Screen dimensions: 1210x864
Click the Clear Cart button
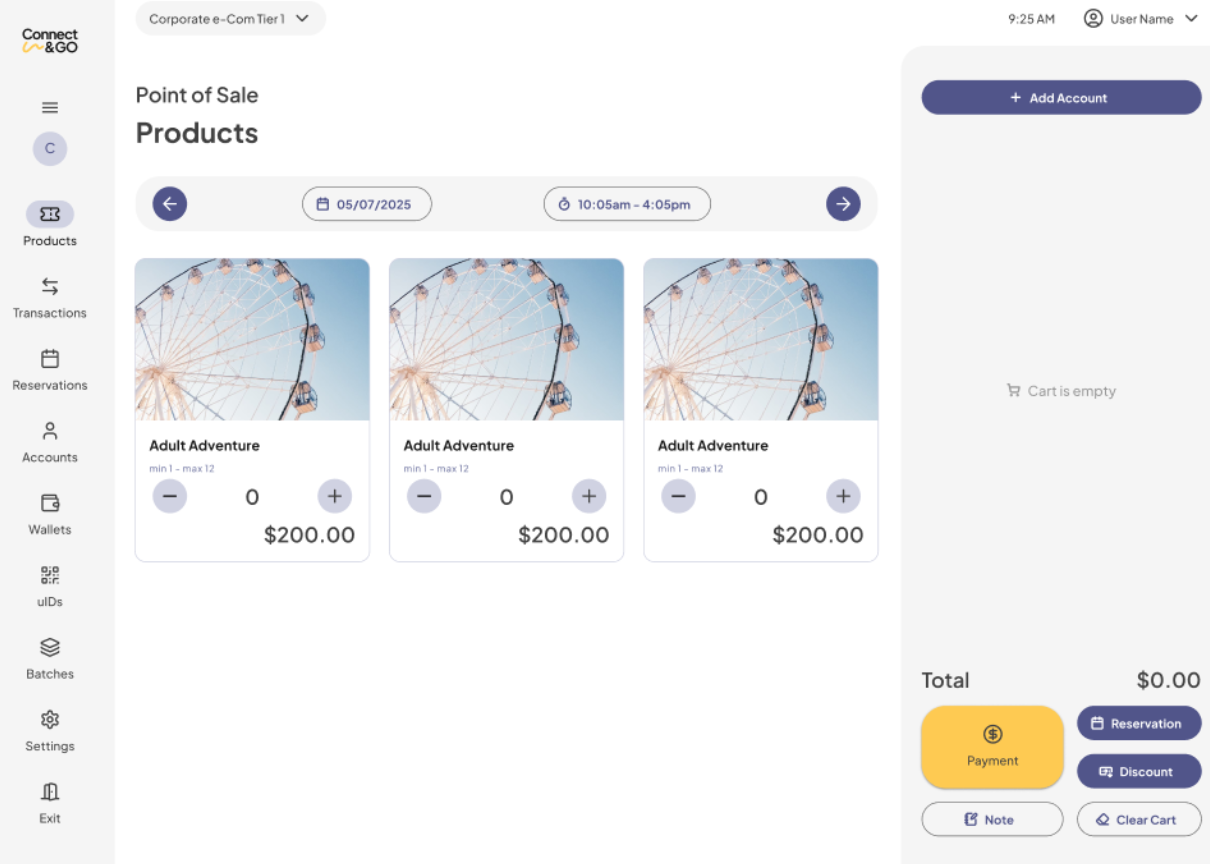click(x=1139, y=819)
